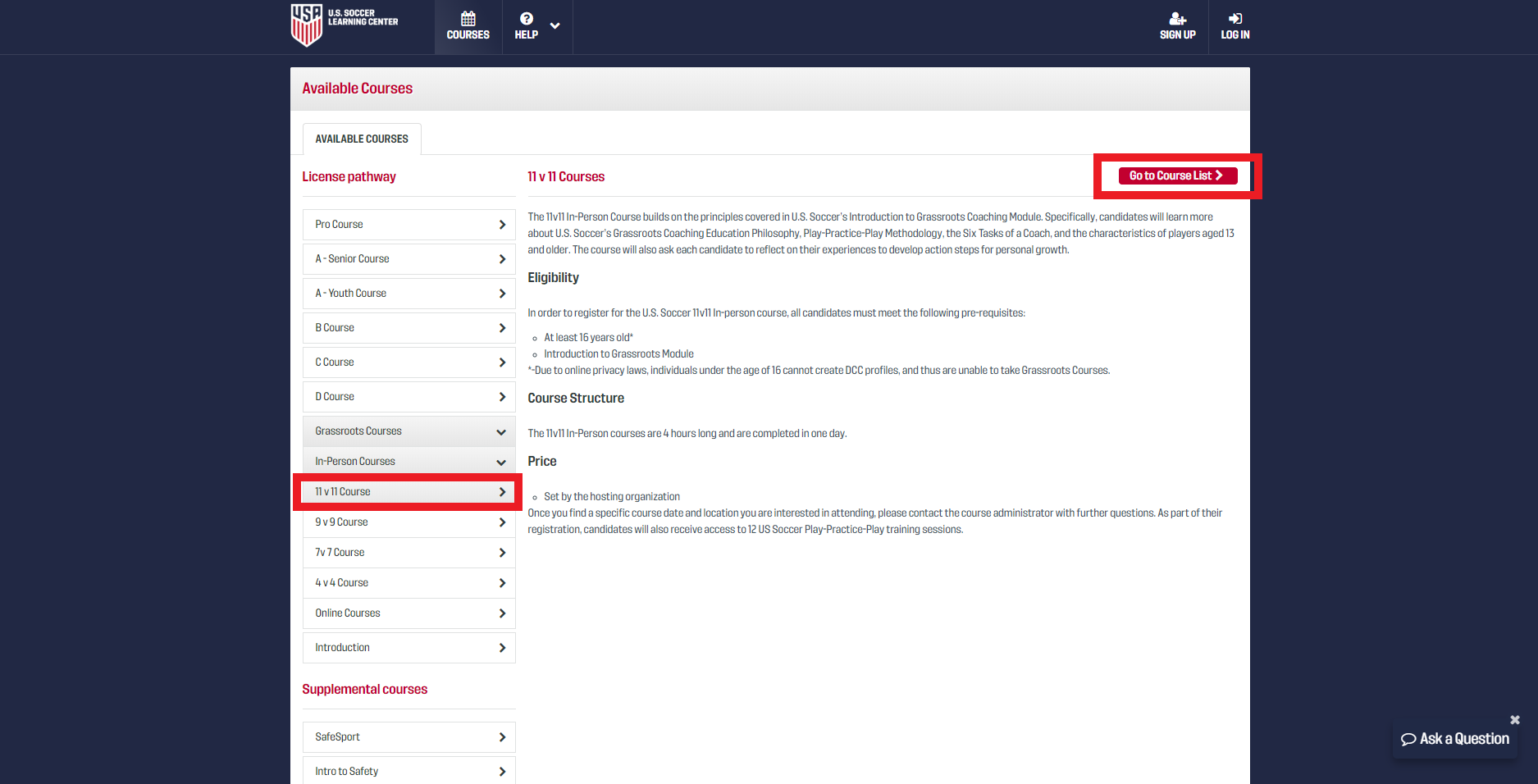Viewport: 1538px width, 784px height.
Task: Click the Log In arrow icon
Action: pos(1235,19)
